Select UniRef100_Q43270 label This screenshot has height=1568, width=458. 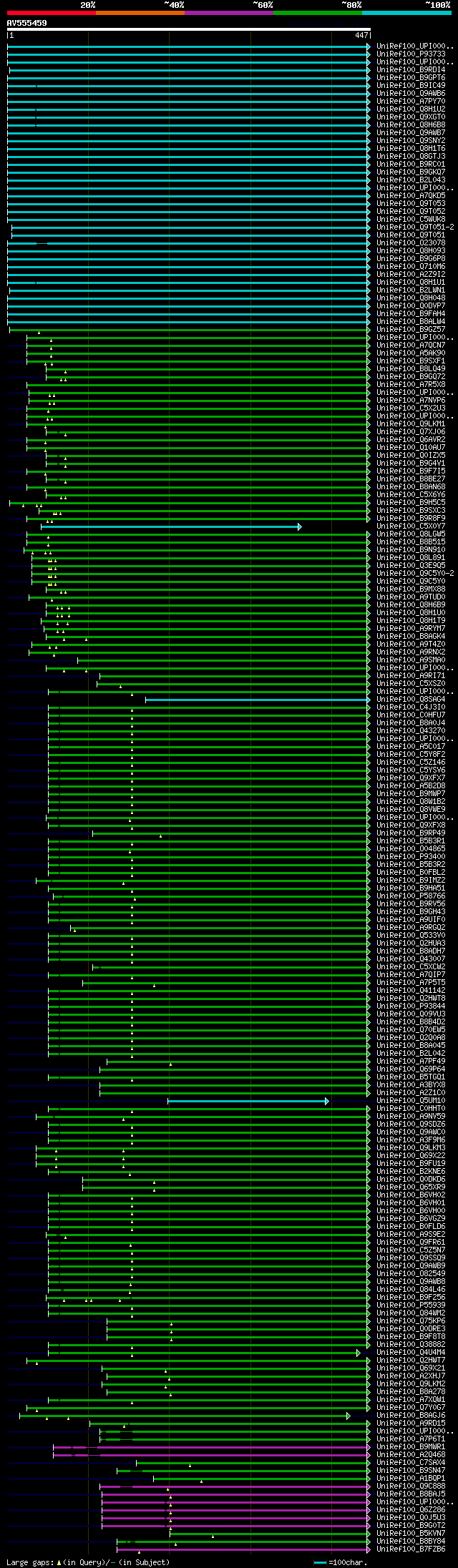(411, 730)
